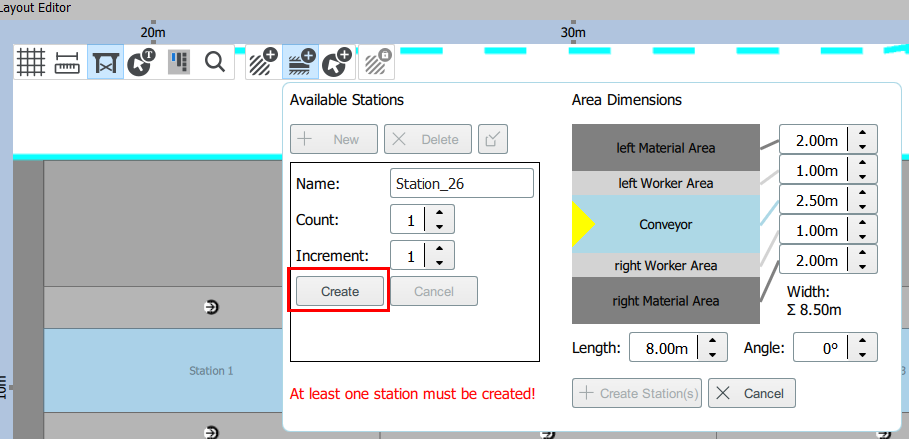
Task: Click the right Material Area block
Action: point(666,300)
